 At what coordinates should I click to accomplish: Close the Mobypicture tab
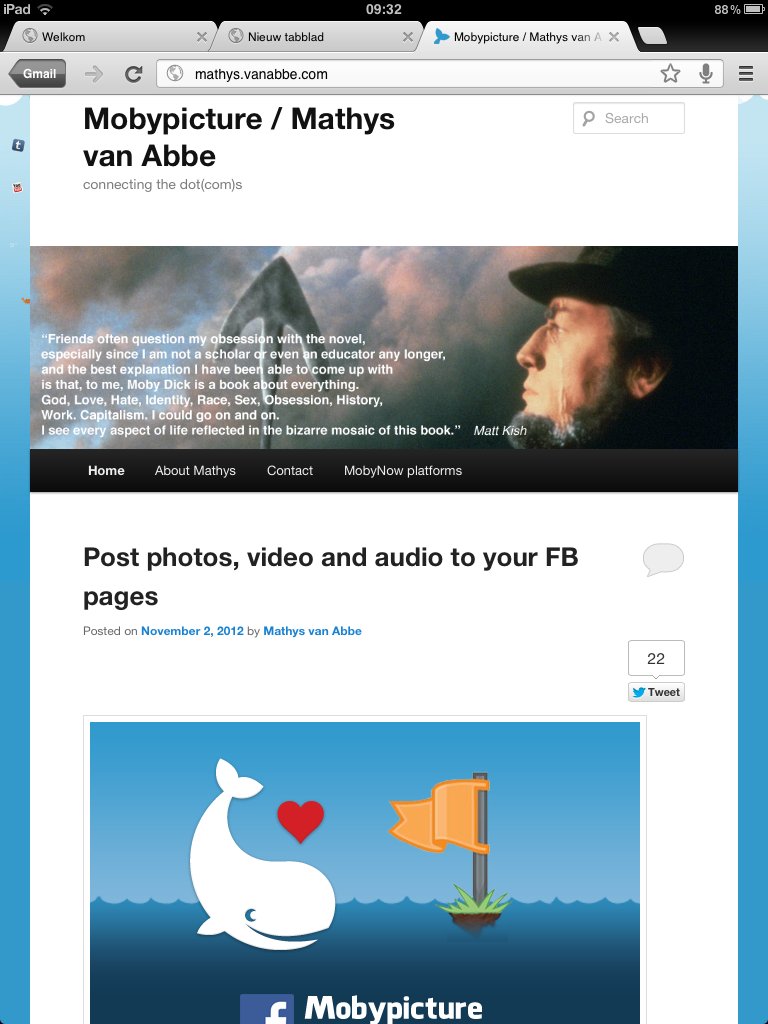pyautogui.click(x=614, y=37)
